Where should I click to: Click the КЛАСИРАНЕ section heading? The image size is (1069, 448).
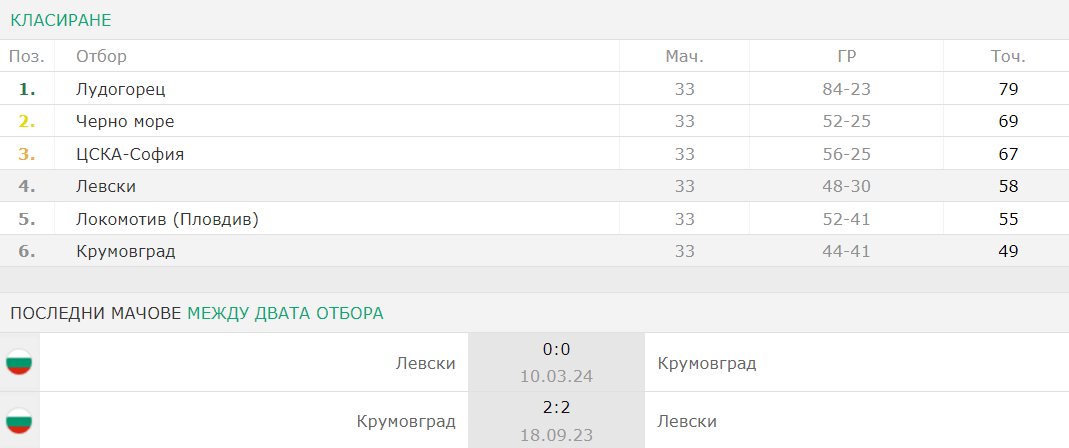tap(61, 20)
